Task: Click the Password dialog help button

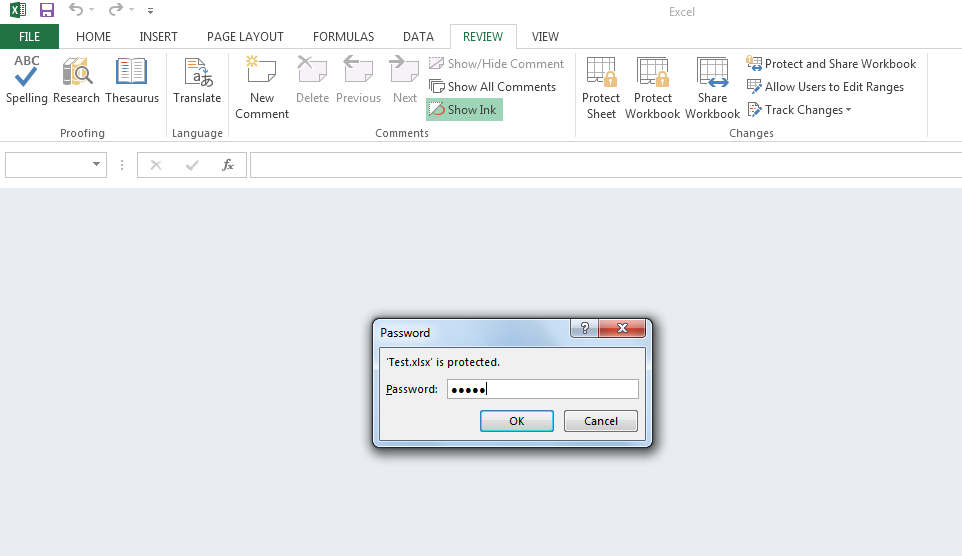Action: pyautogui.click(x=585, y=328)
